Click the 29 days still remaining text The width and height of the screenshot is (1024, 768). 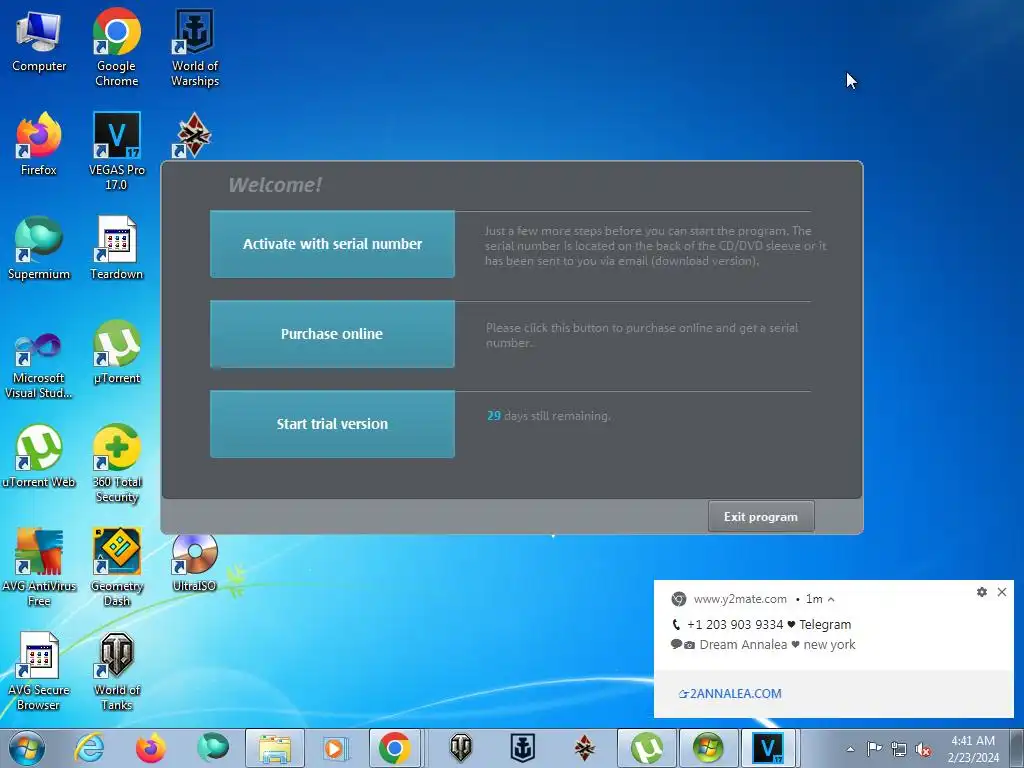[549, 415]
